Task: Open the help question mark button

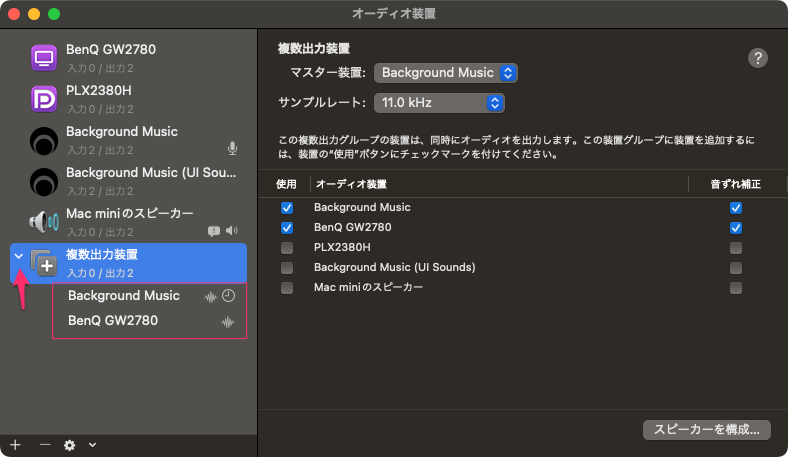Action: pos(758,58)
